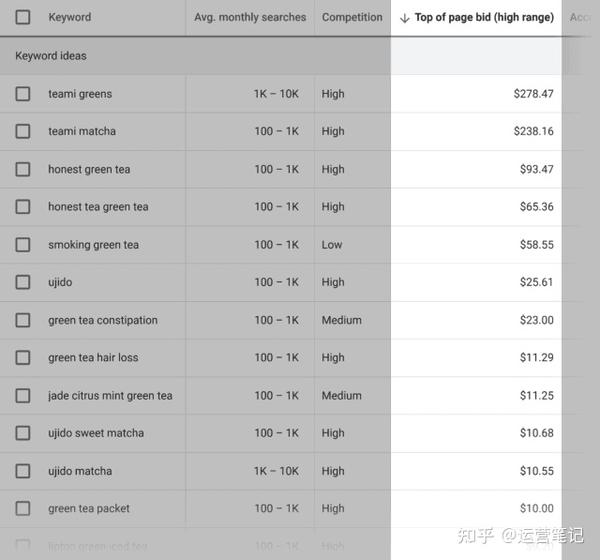
Task: Check the box for teami greens
Action: coord(23,94)
